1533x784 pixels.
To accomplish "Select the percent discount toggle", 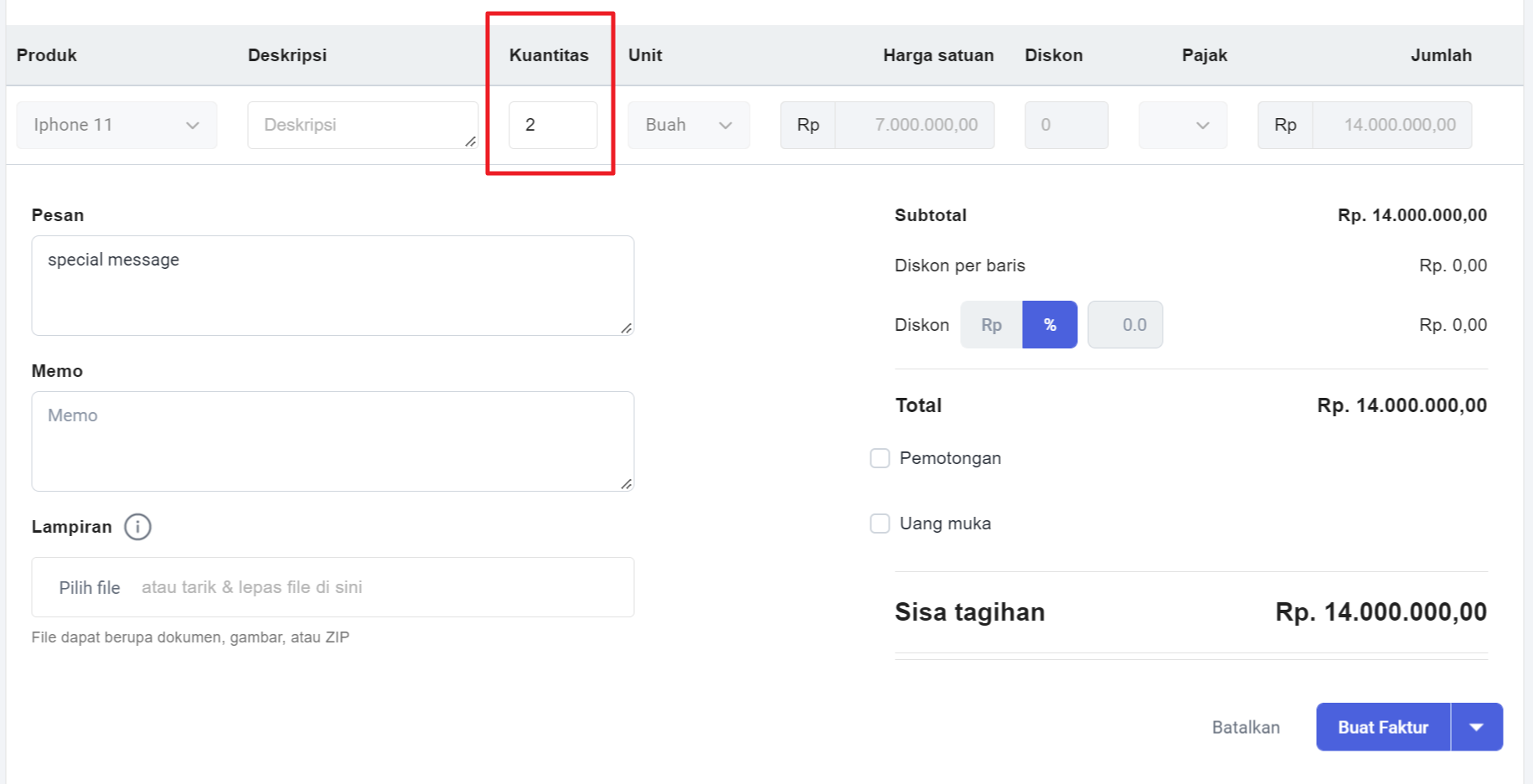I will [x=1050, y=325].
